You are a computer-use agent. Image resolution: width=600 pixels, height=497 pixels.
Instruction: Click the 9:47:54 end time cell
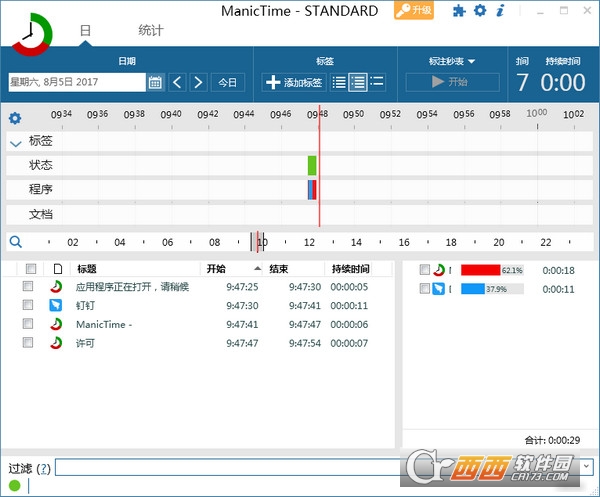pos(305,343)
